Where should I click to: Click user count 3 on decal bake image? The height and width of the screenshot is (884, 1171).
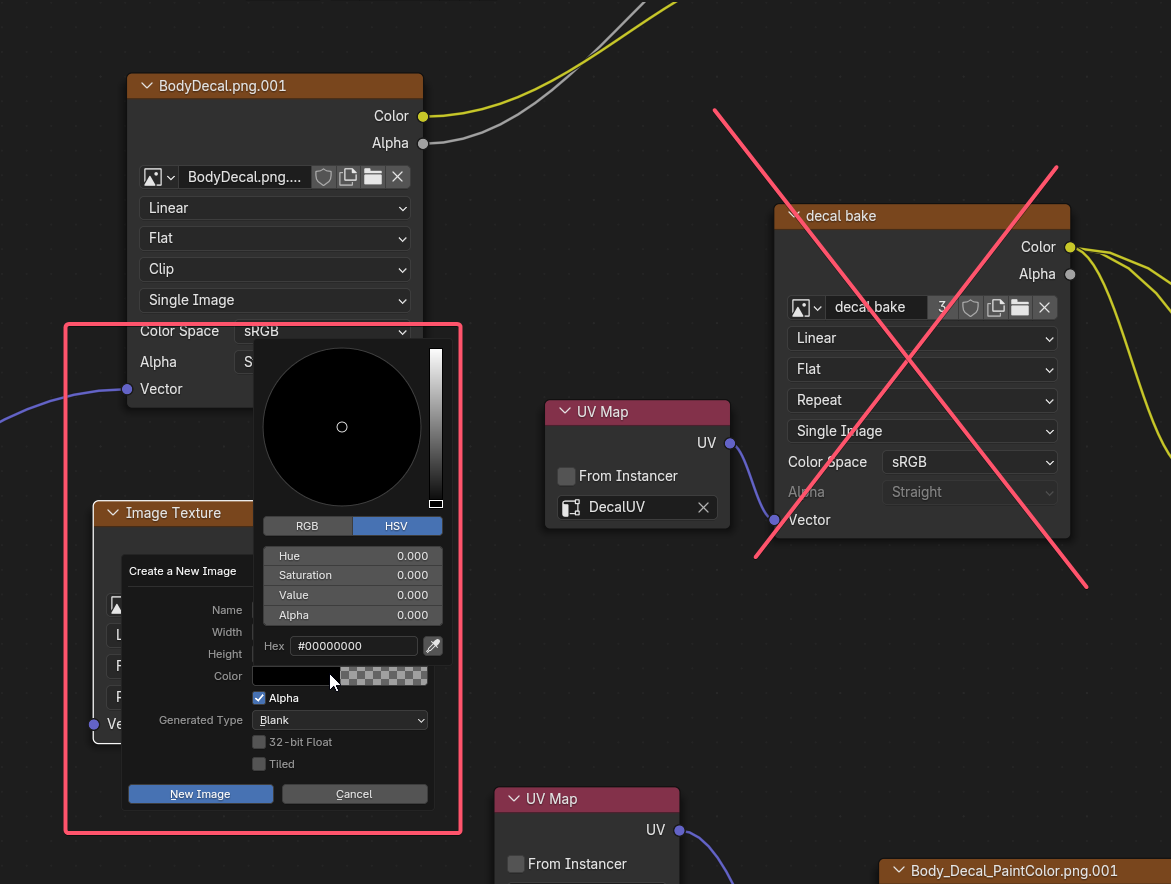pyautogui.click(x=942, y=308)
